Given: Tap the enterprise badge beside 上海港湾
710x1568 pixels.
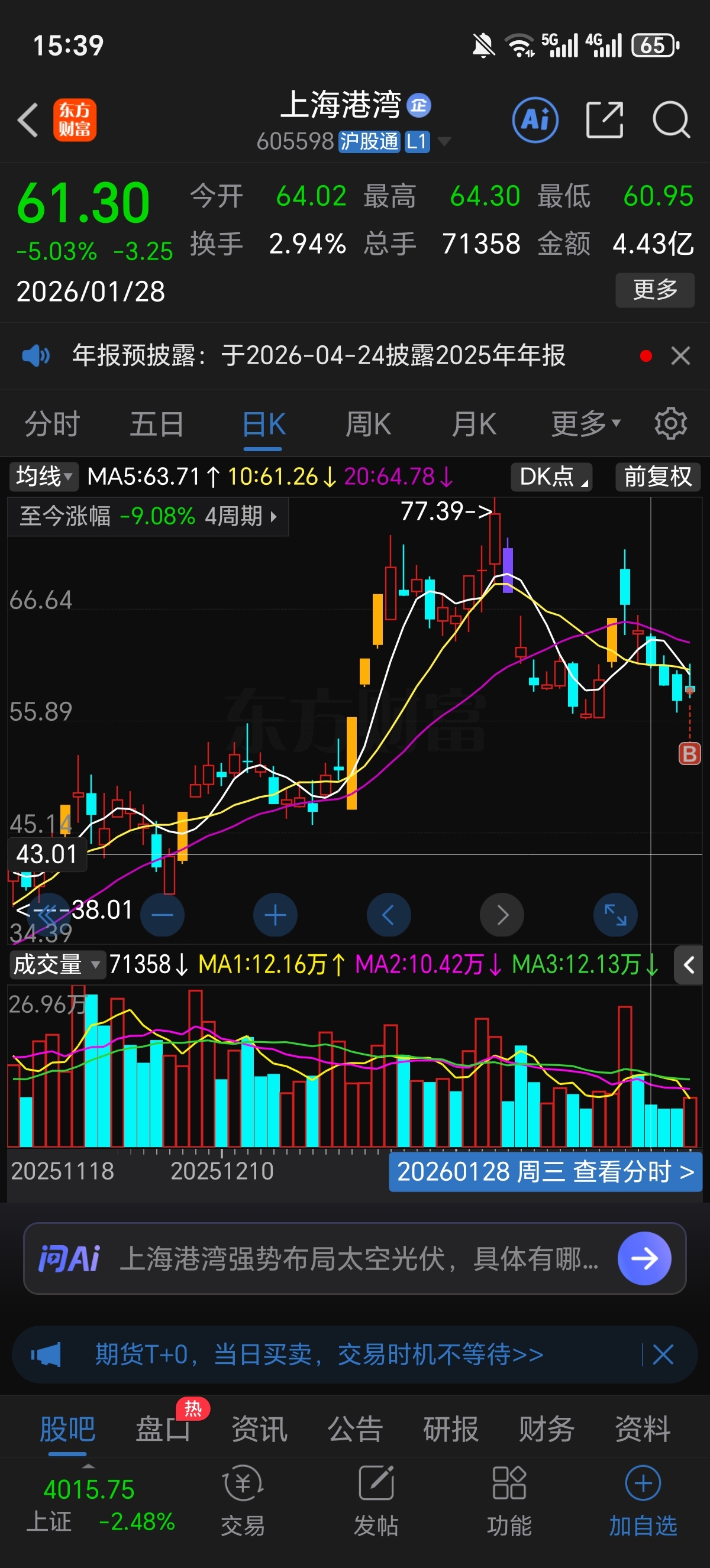Looking at the screenshot, I should coord(419,105).
